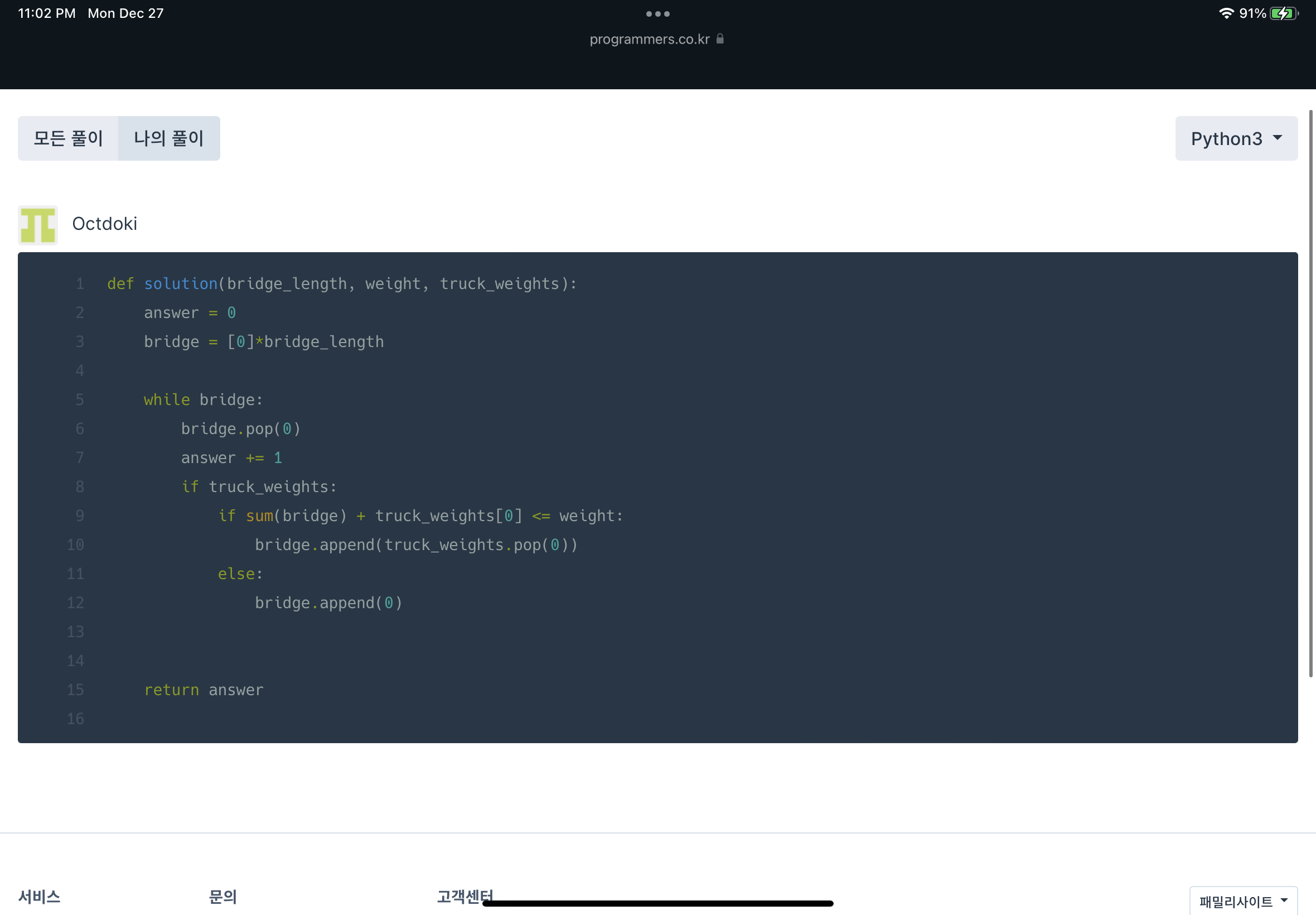This screenshot has height=915, width=1316.
Task: Open the Octdoki username link
Action: point(104,224)
